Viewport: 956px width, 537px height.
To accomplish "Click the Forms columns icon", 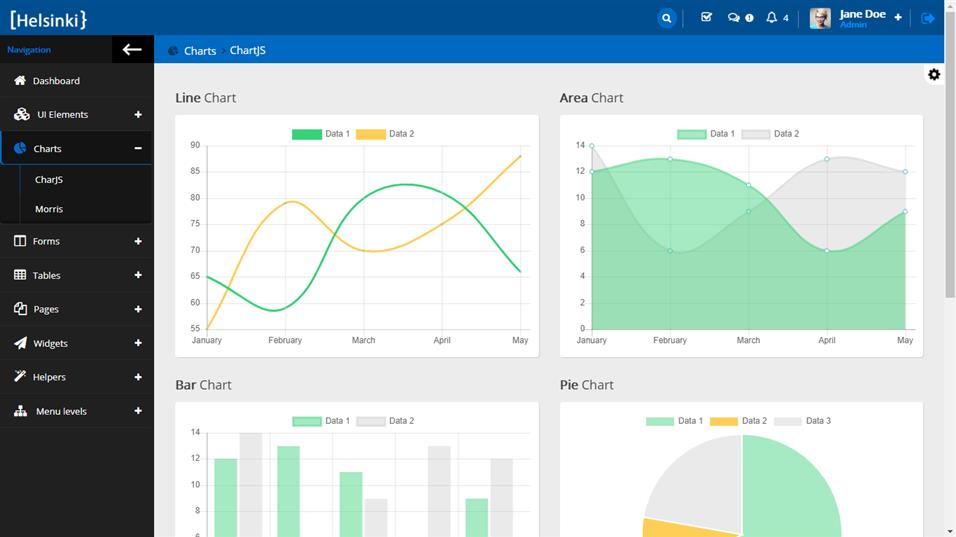I will [x=20, y=241].
